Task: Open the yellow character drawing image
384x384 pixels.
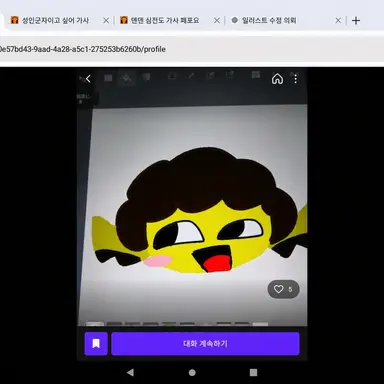Action: 192,197
